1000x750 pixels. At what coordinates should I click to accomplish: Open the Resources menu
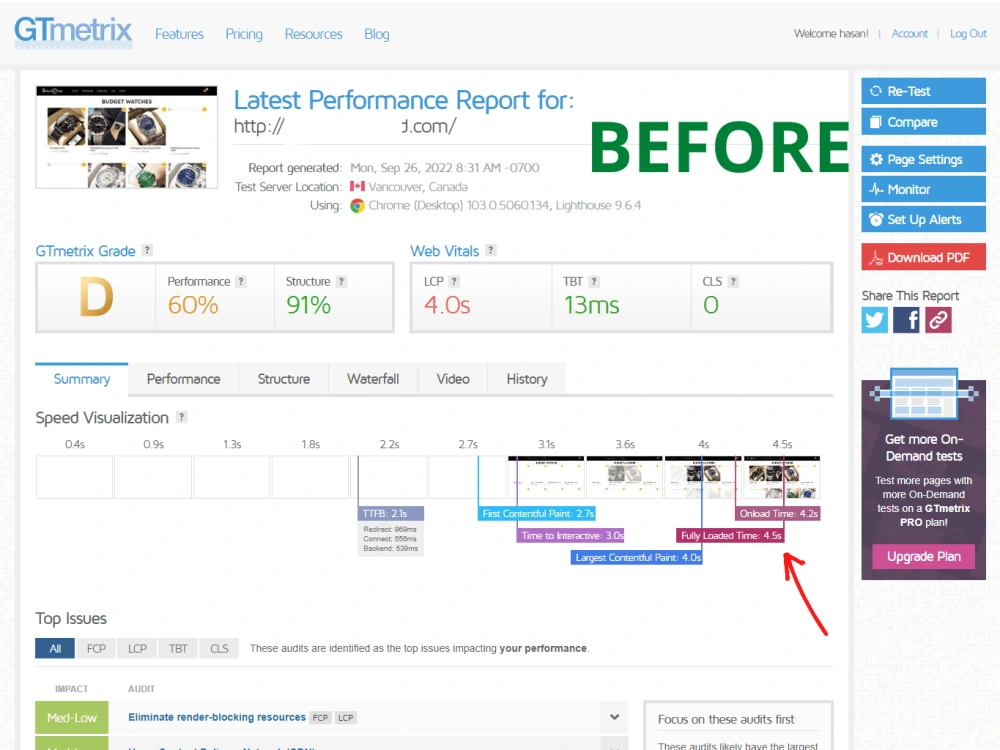pyautogui.click(x=313, y=34)
